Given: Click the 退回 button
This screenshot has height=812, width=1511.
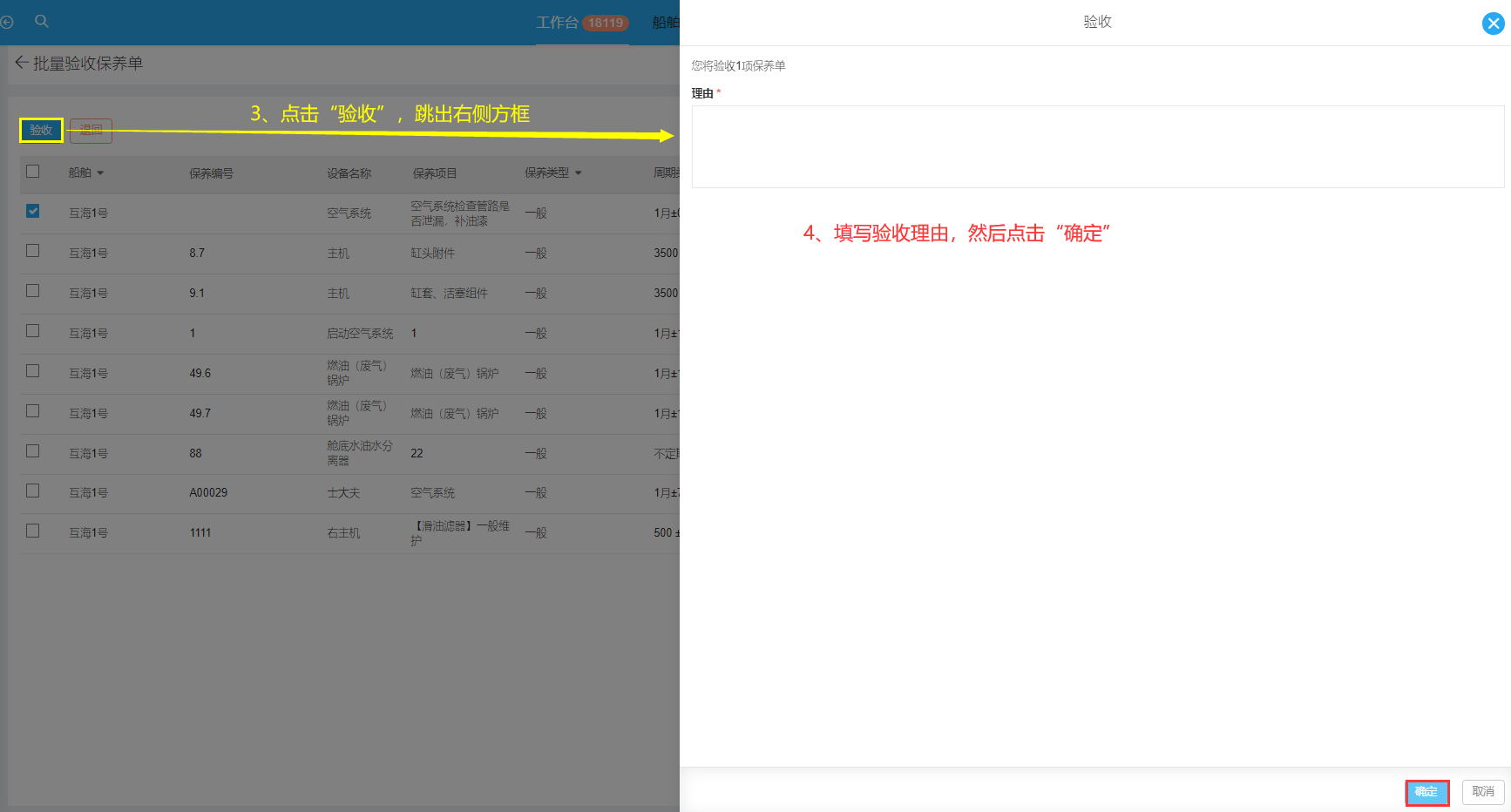Looking at the screenshot, I should 91,130.
